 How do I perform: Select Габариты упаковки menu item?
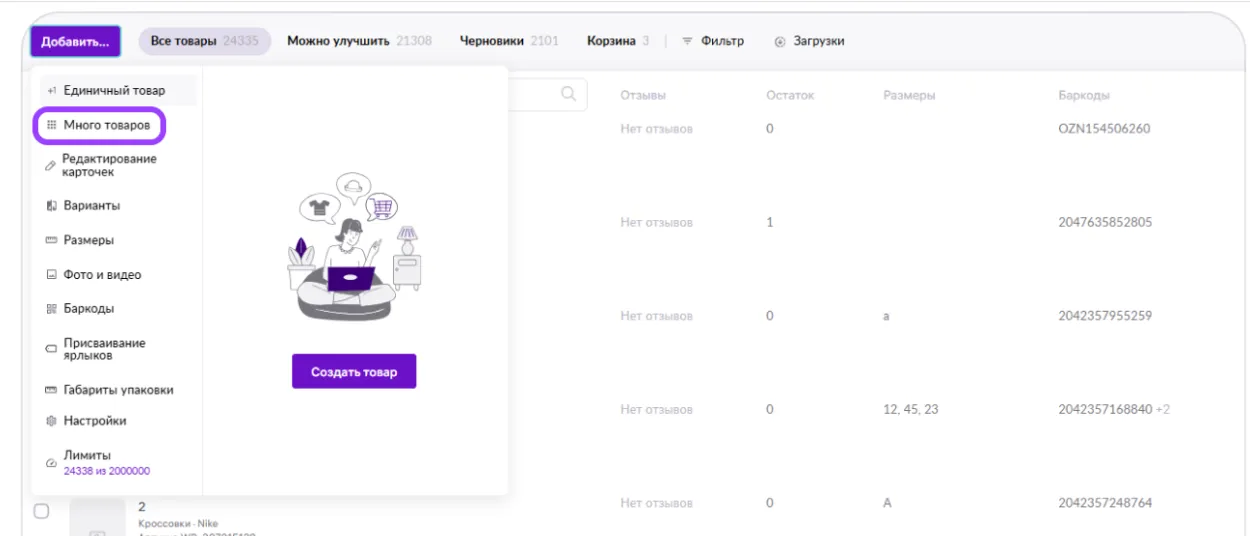click(x=118, y=390)
